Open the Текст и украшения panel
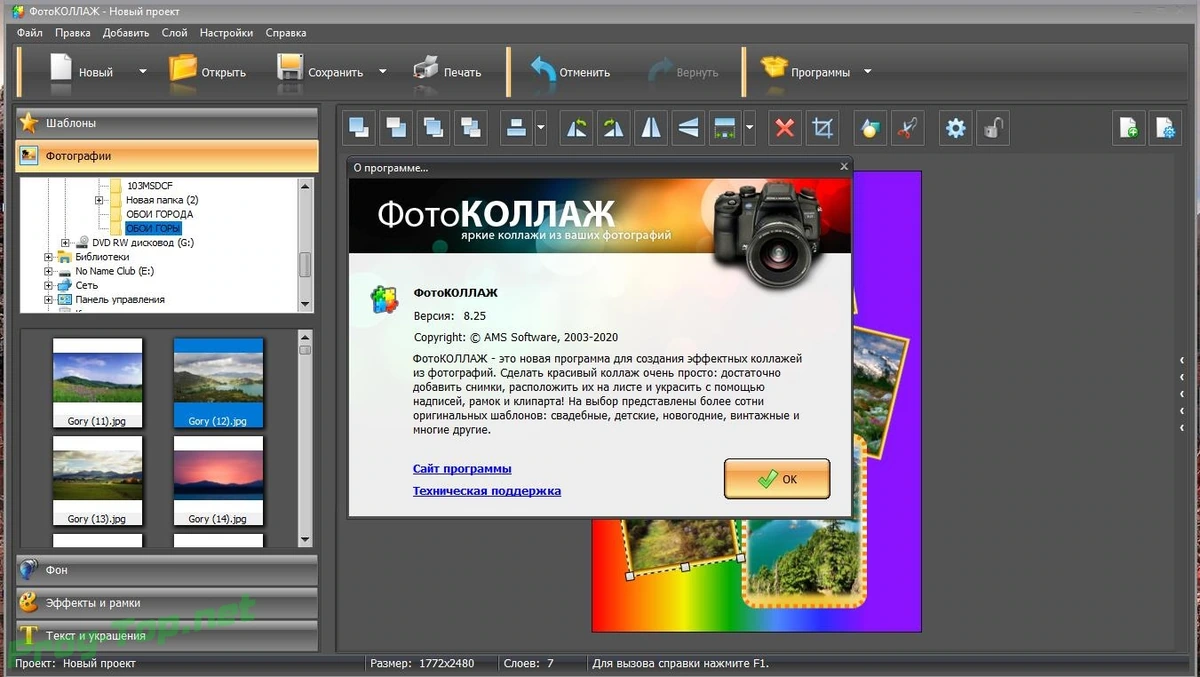 tap(167, 636)
